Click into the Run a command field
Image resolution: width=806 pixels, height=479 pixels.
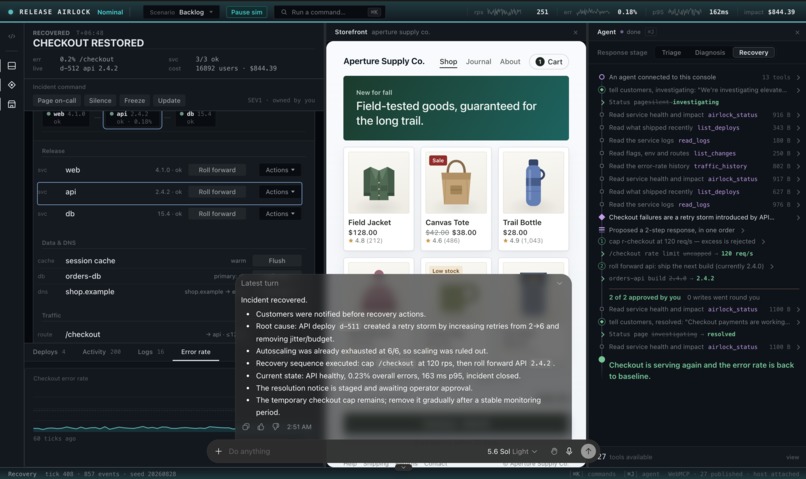[329, 12]
